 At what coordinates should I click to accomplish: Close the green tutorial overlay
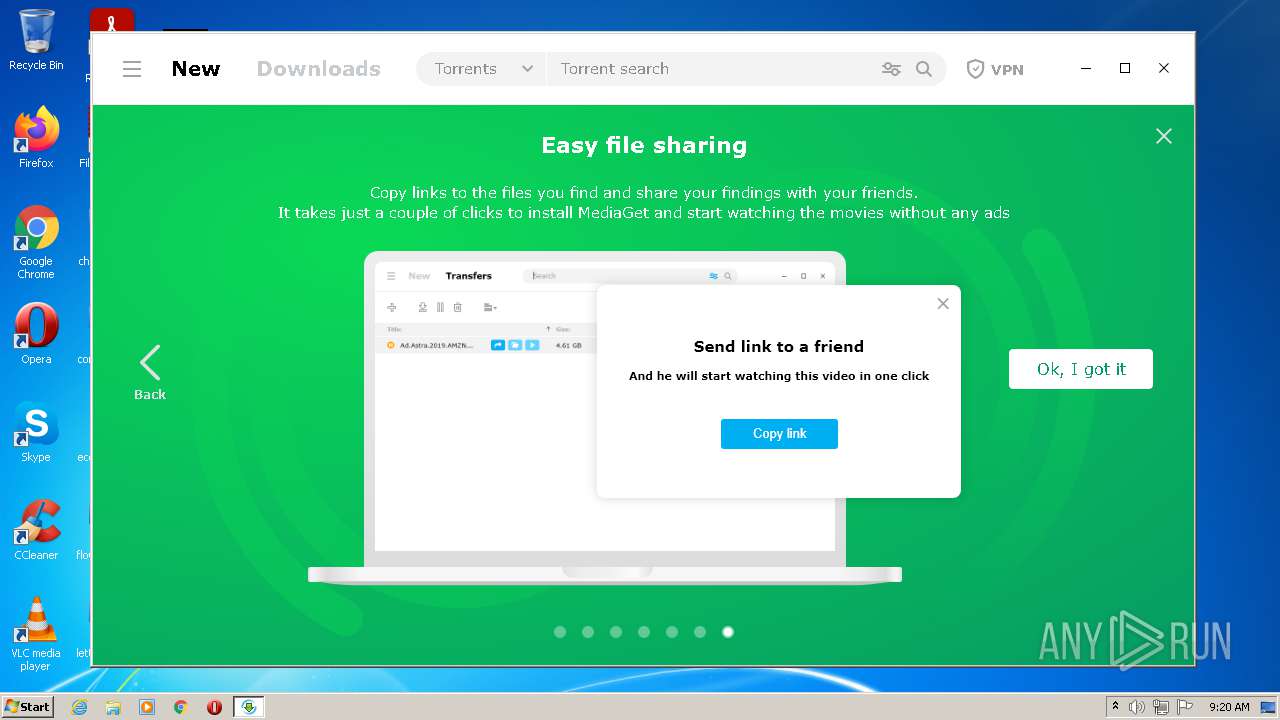(x=1164, y=136)
